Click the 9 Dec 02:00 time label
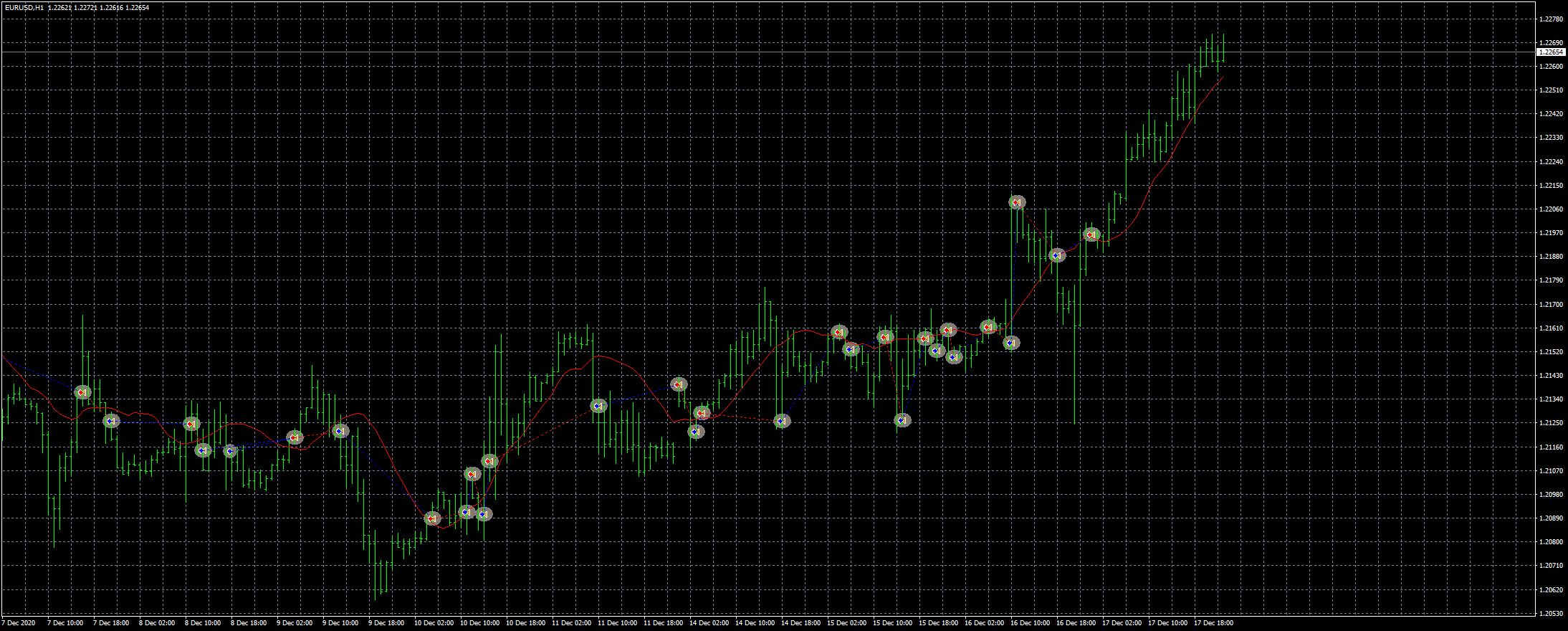 pos(295,623)
